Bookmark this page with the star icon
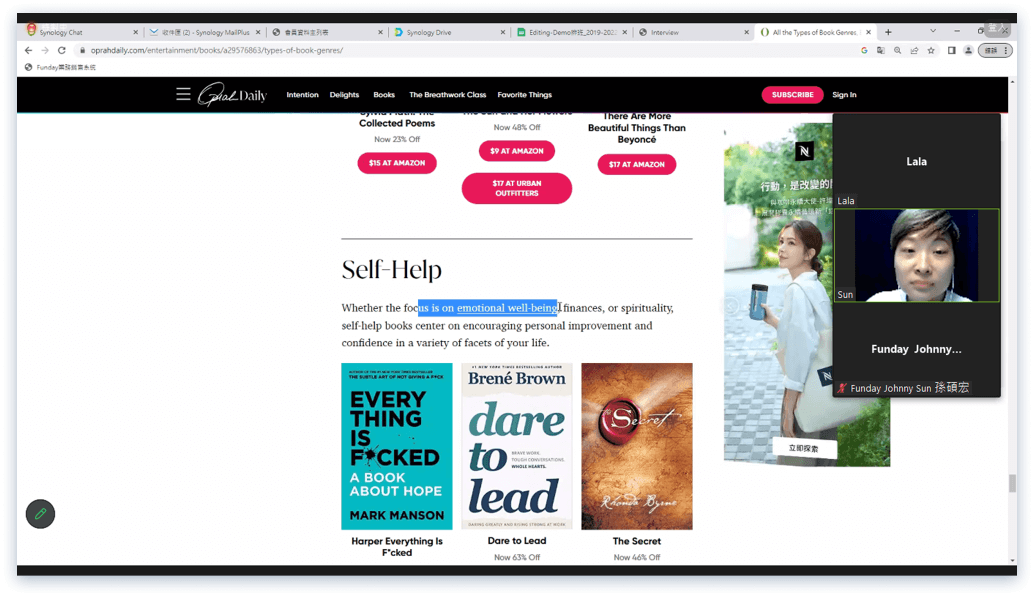This screenshot has width=1034, height=597. coord(931,50)
